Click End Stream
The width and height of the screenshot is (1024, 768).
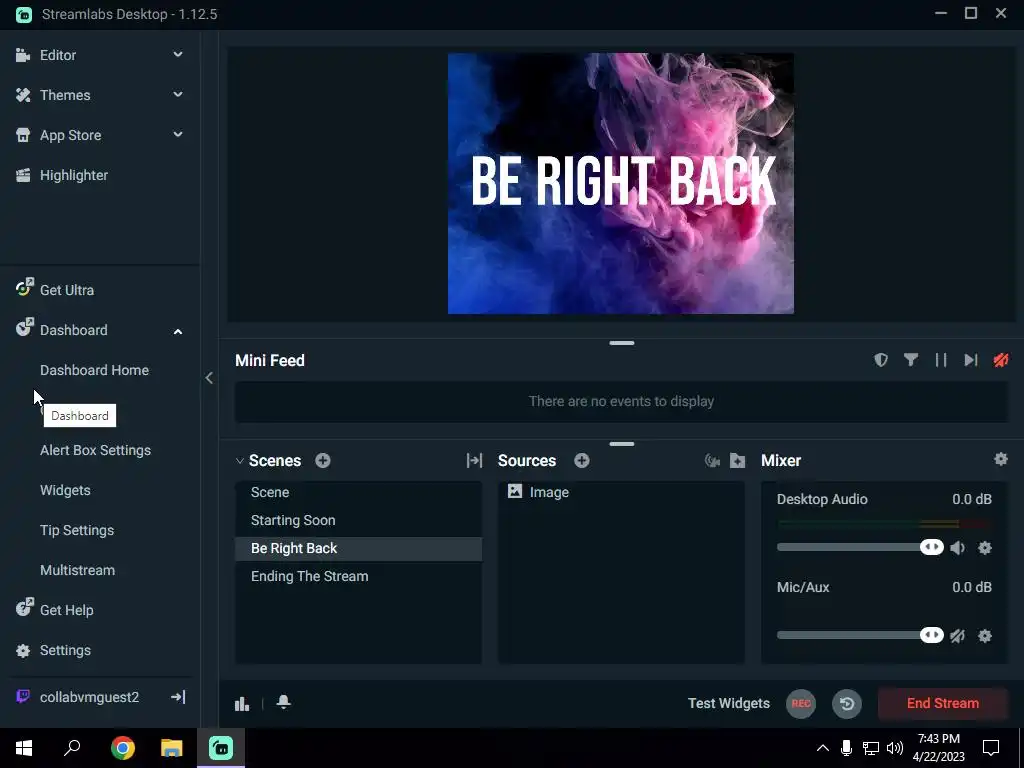pos(943,703)
